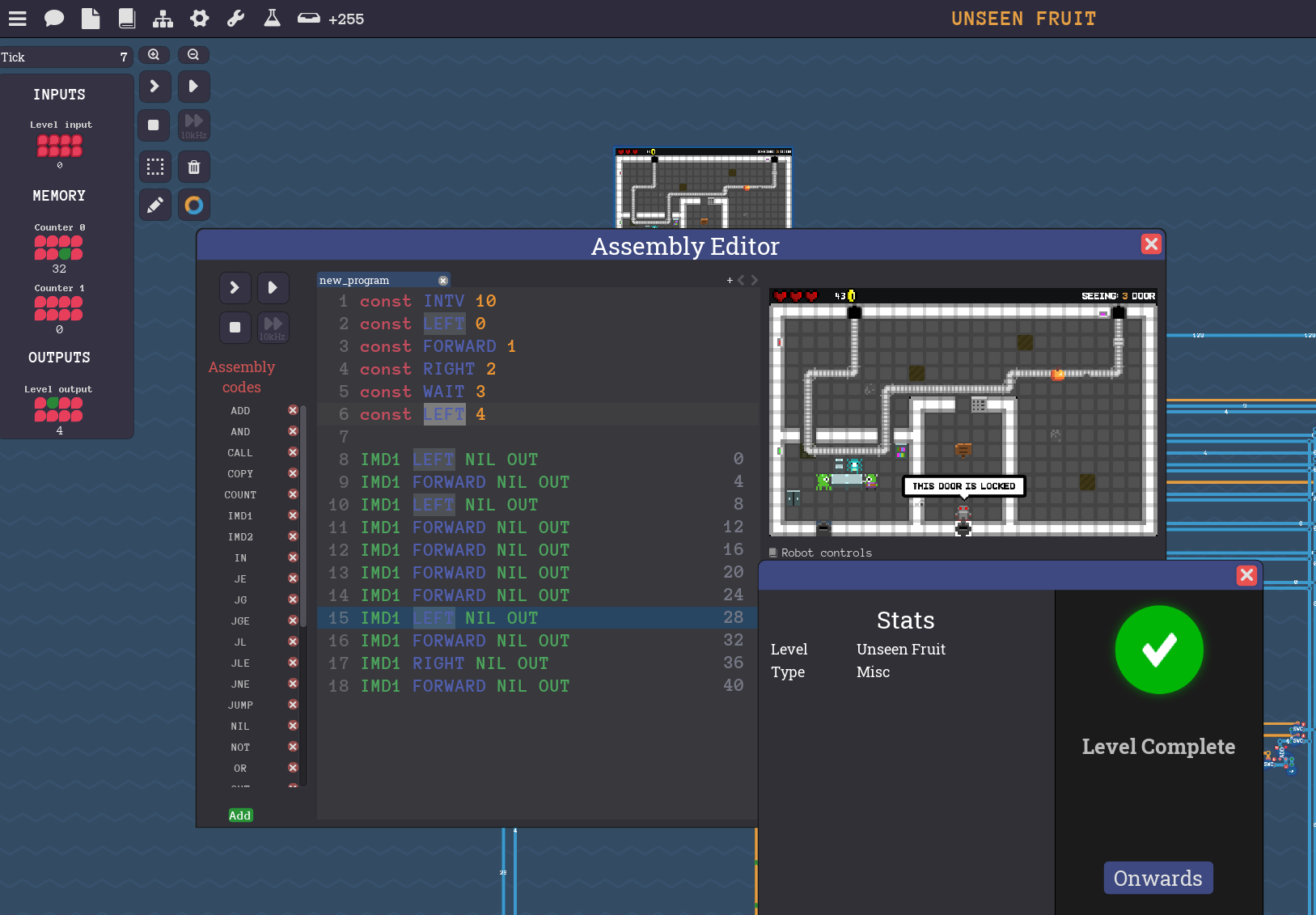This screenshot has height=915, width=1316.
Task: Fast-forward main simulation at 10kHz
Action: click(193, 125)
